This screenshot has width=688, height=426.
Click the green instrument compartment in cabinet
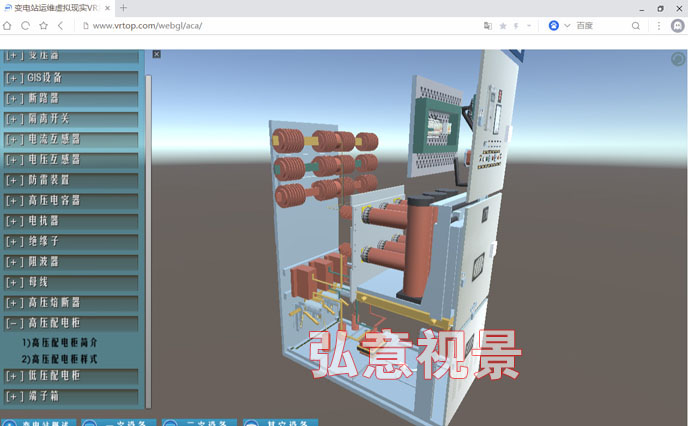[x=437, y=125]
